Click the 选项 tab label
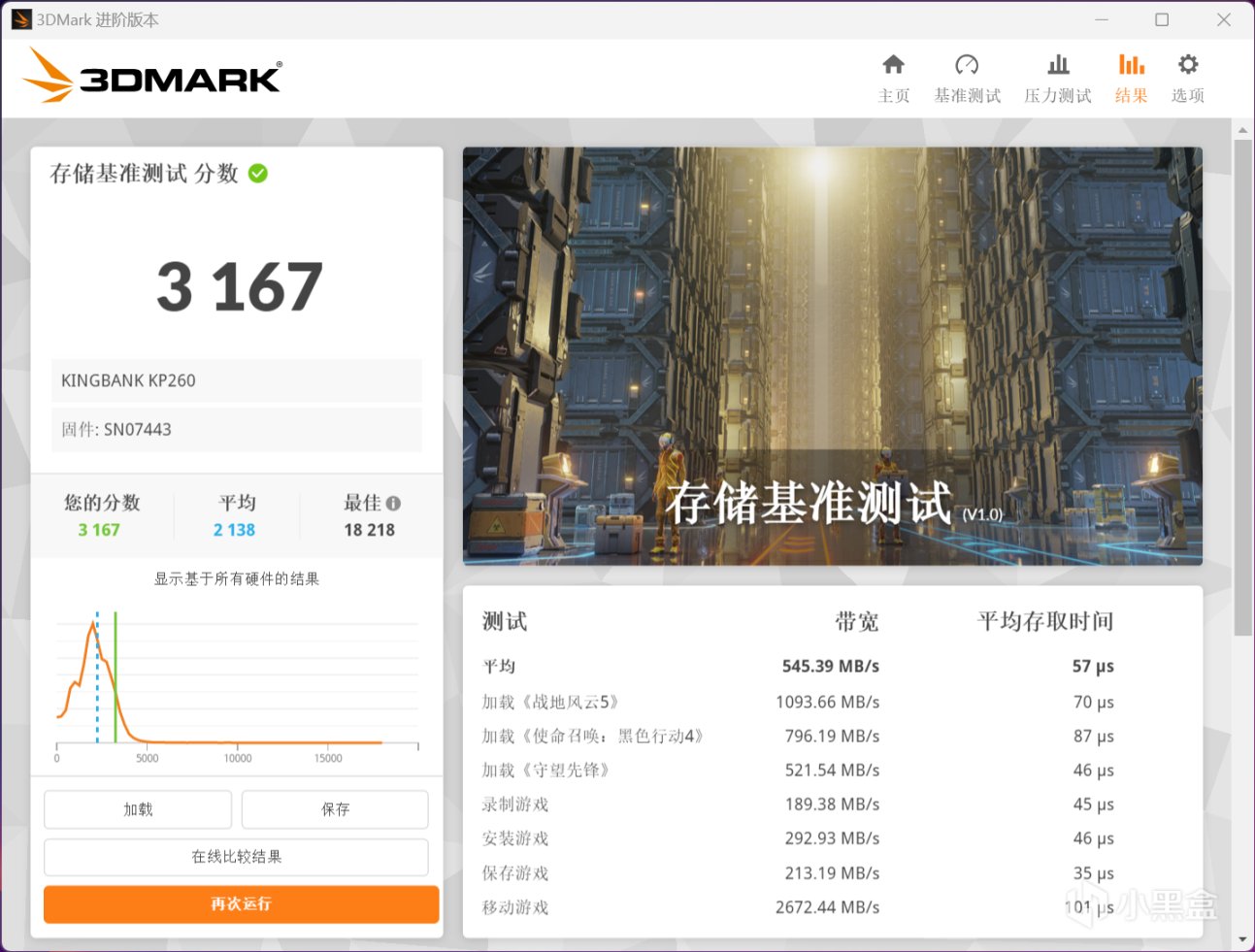The height and width of the screenshot is (952, 1255). pyautogui.click(x=1188, y=95)
